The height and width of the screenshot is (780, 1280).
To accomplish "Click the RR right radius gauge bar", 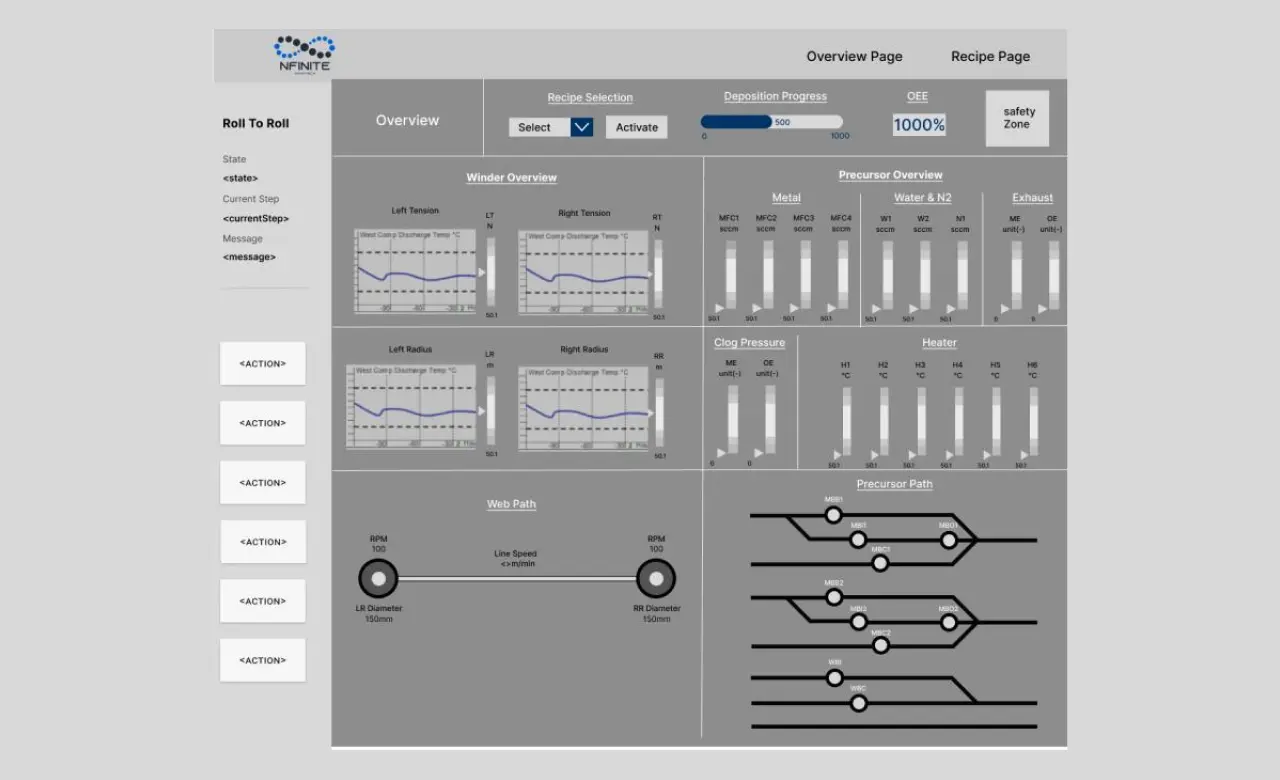I will click(x=658, y=412).
